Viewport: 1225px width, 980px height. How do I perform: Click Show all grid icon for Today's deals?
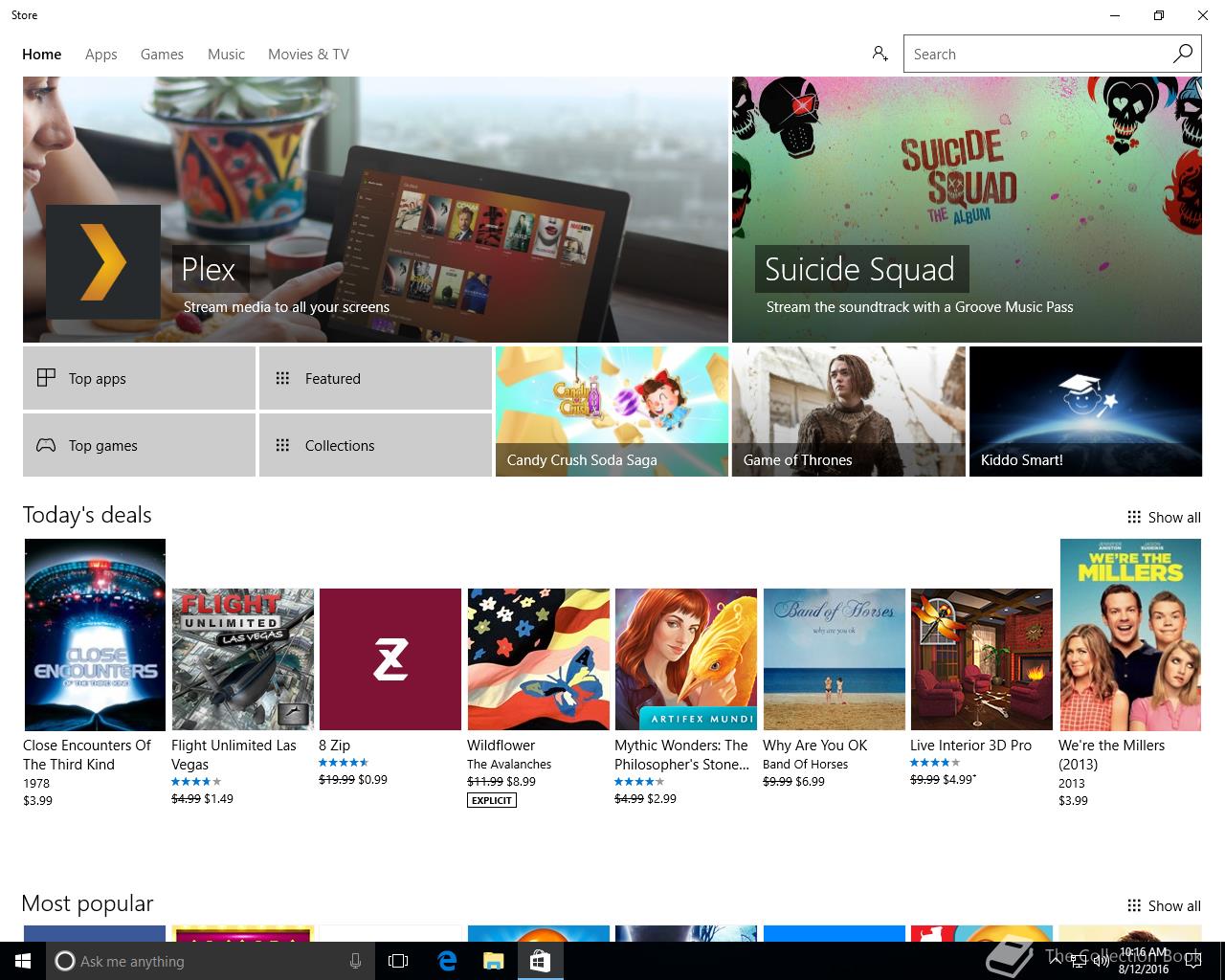pyautogui.click(x=1134, y=517)
